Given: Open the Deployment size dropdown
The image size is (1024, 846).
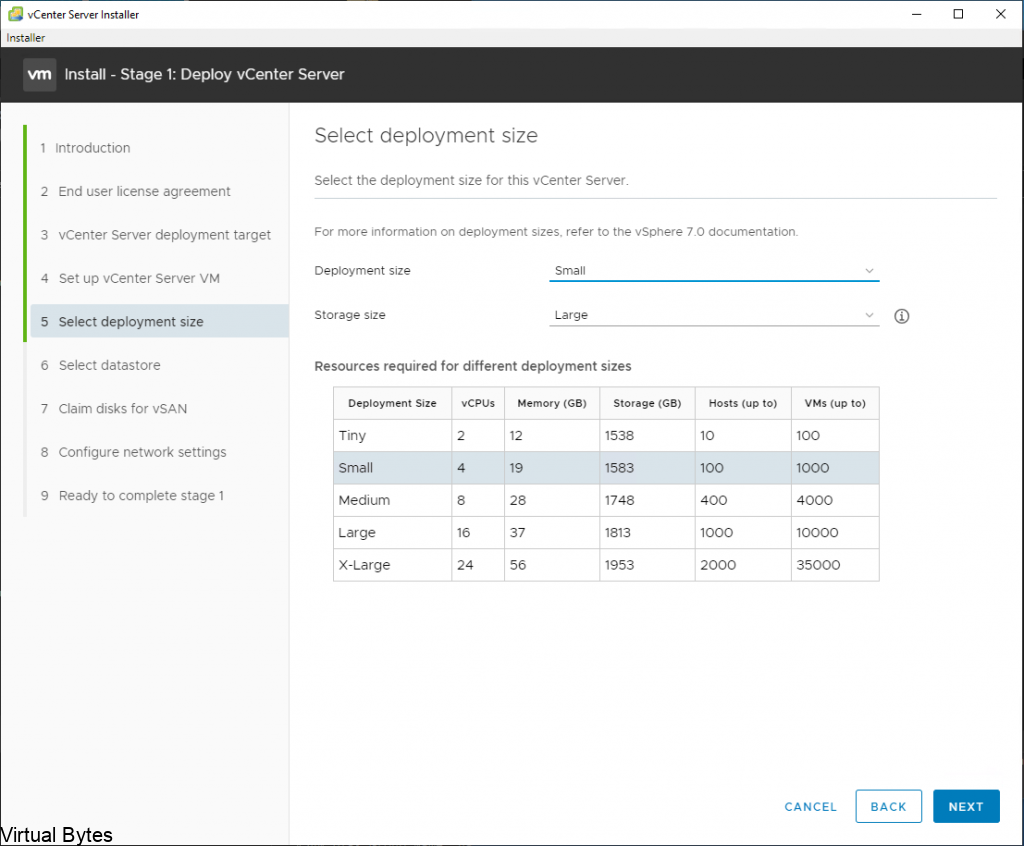Looking at the screenshot, I should pos(714,270).
